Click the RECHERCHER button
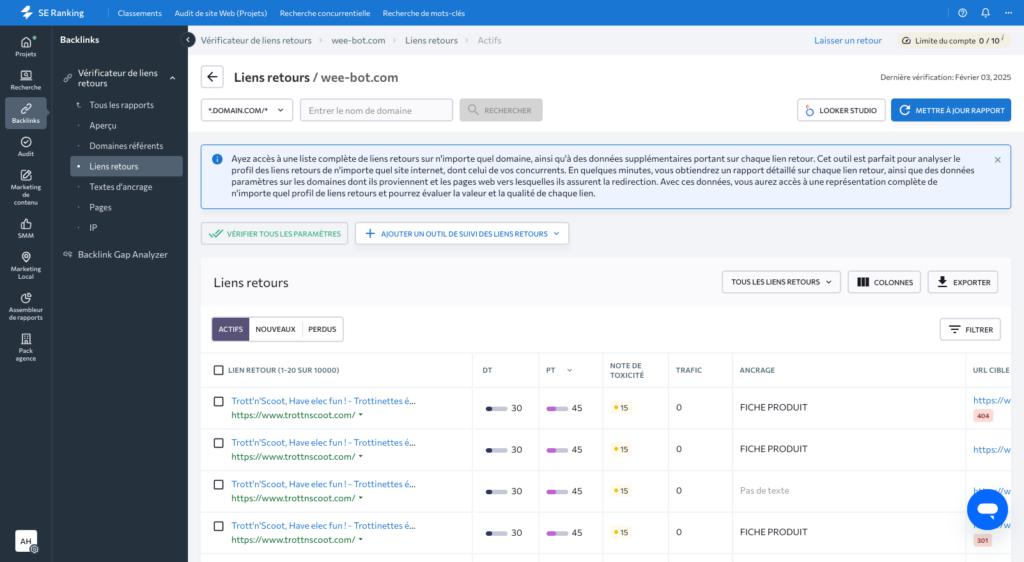 click(501, 110)
